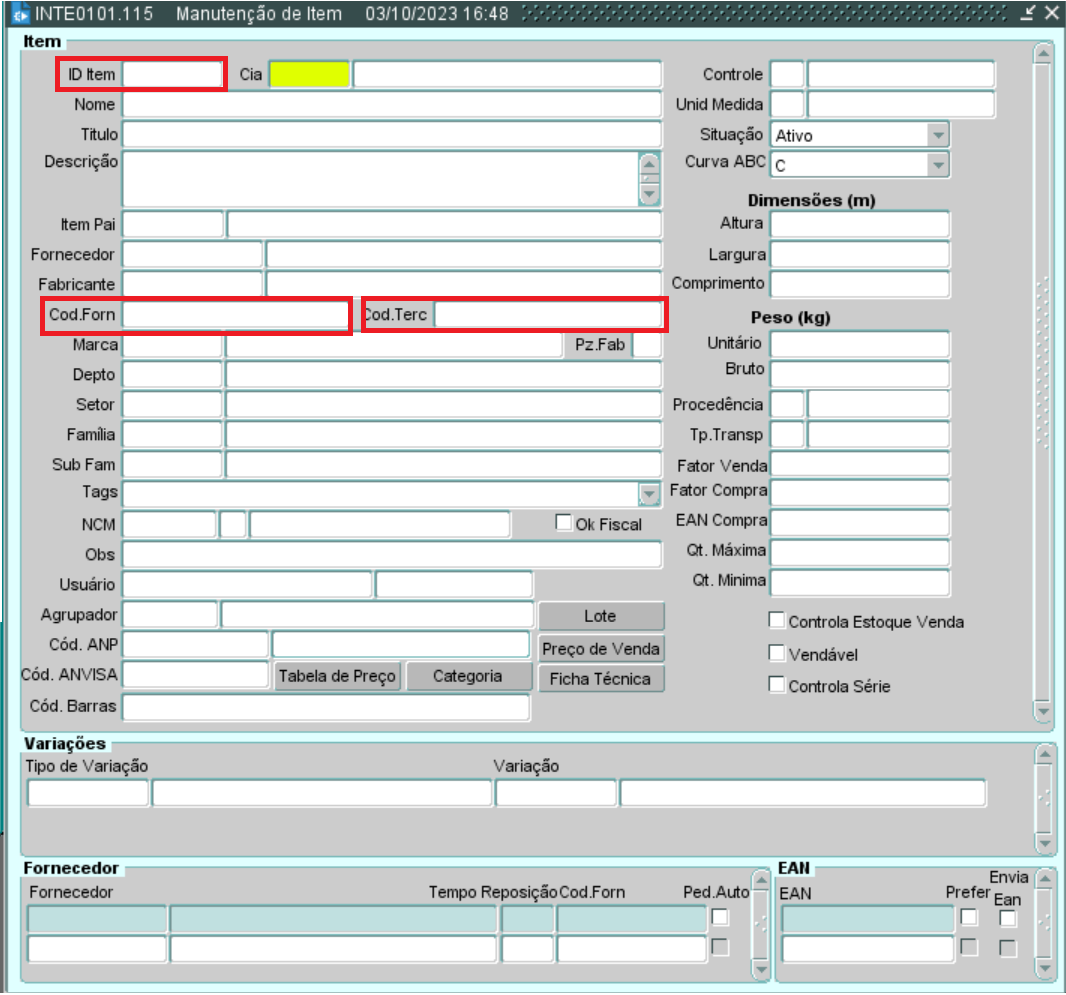Toggle the Vendável checkbox
The height and width of the screenshot is (995, 1066).
click(x=776, y=653)
